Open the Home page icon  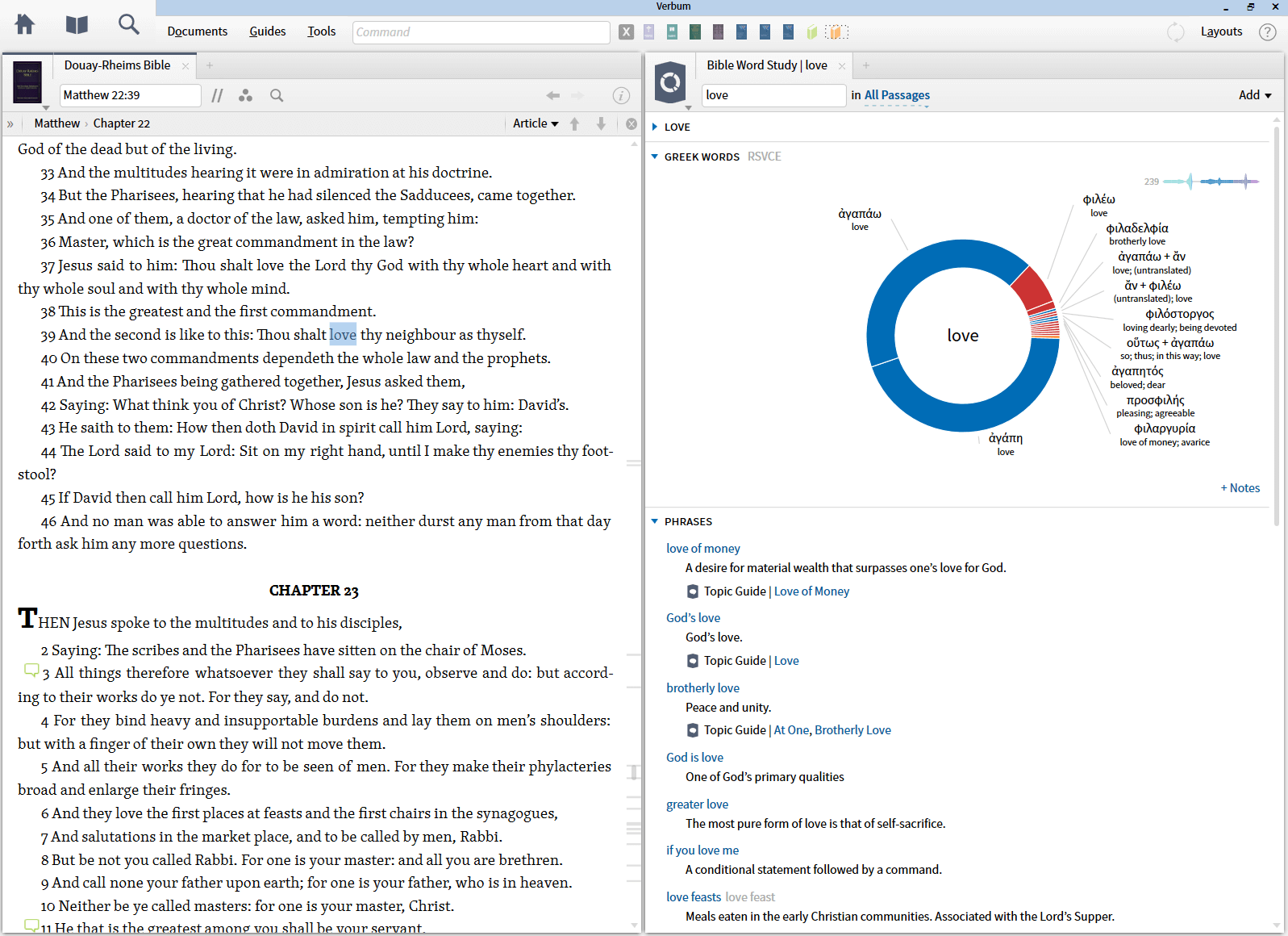[x=25, y=25]
